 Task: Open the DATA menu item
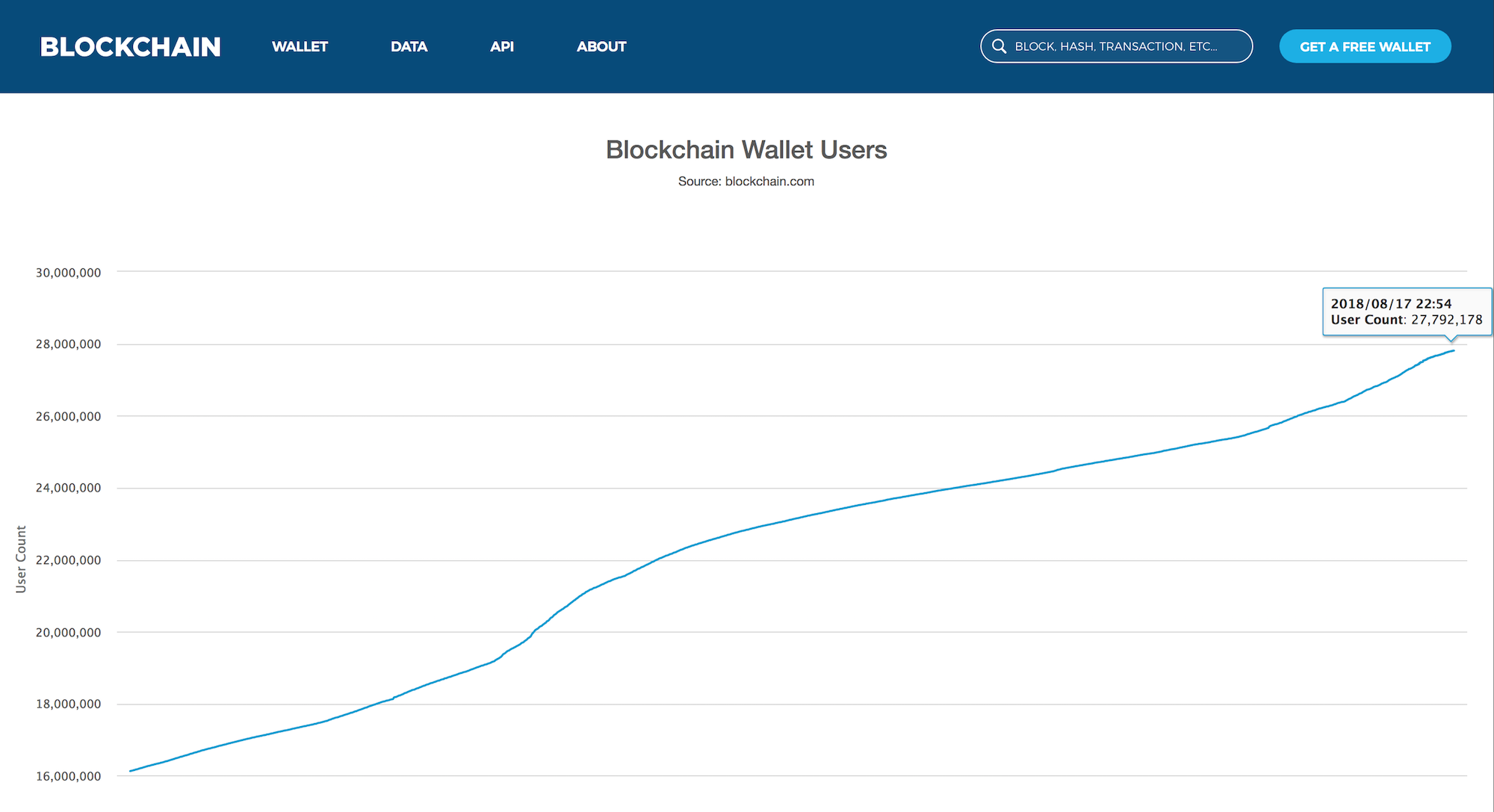tap(409, 46)
